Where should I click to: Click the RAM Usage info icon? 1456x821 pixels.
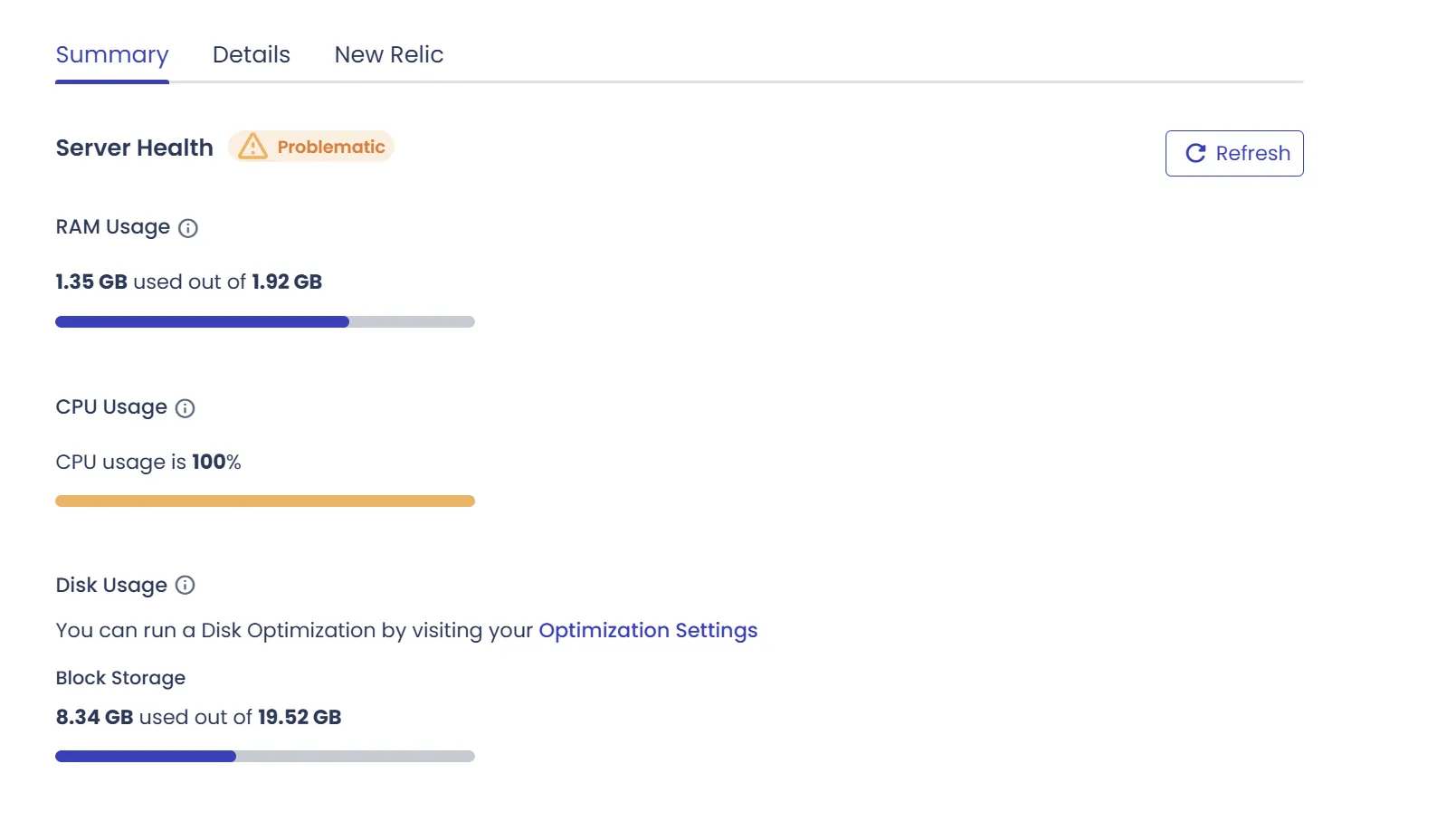coord(188,228)
